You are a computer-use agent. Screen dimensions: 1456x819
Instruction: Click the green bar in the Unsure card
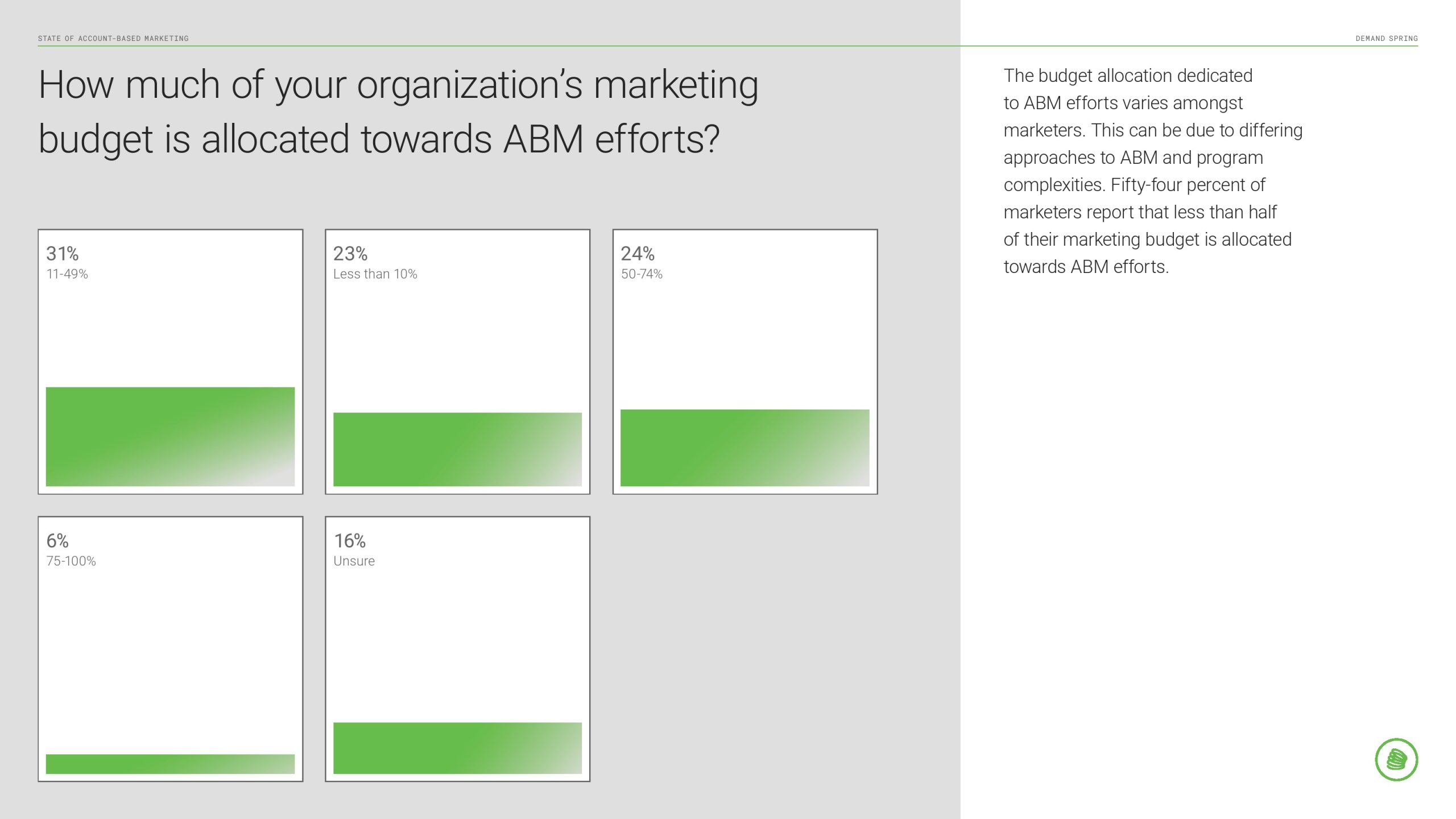point(457,748)
